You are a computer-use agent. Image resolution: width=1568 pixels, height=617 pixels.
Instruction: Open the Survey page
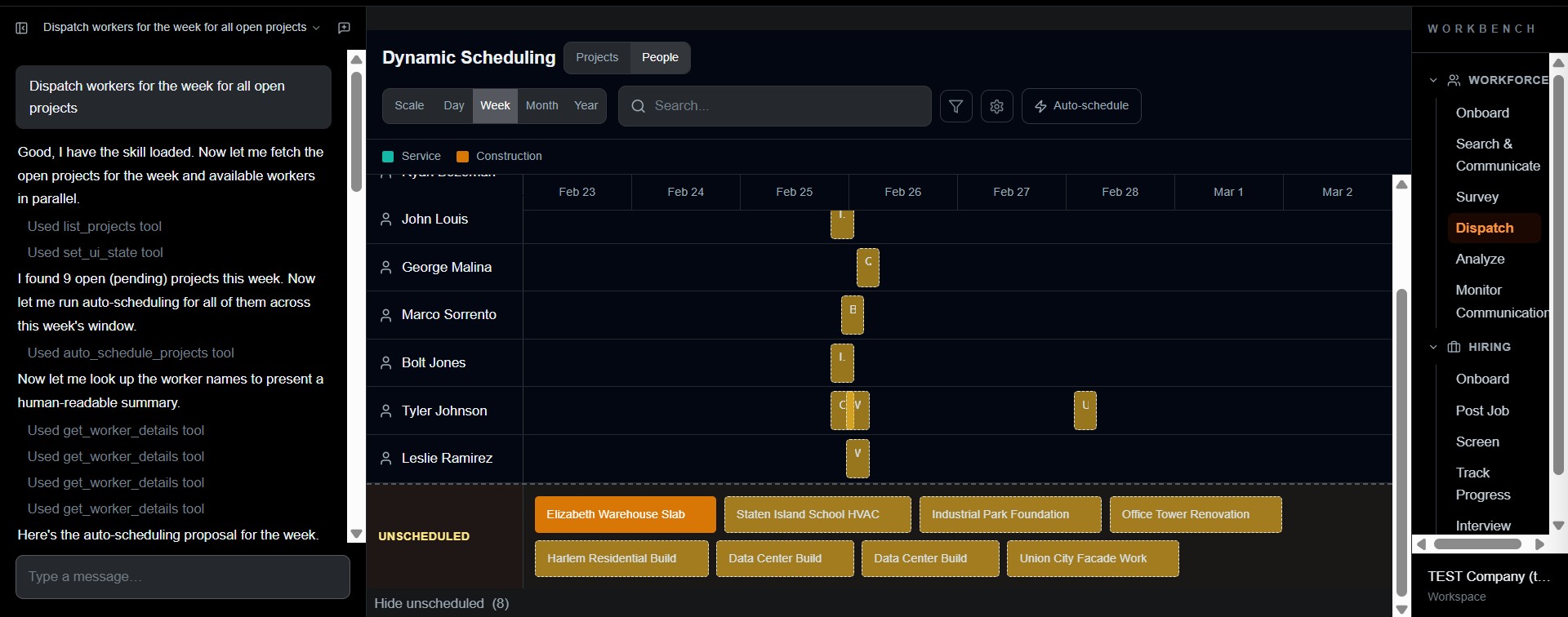click(1477, 197)
